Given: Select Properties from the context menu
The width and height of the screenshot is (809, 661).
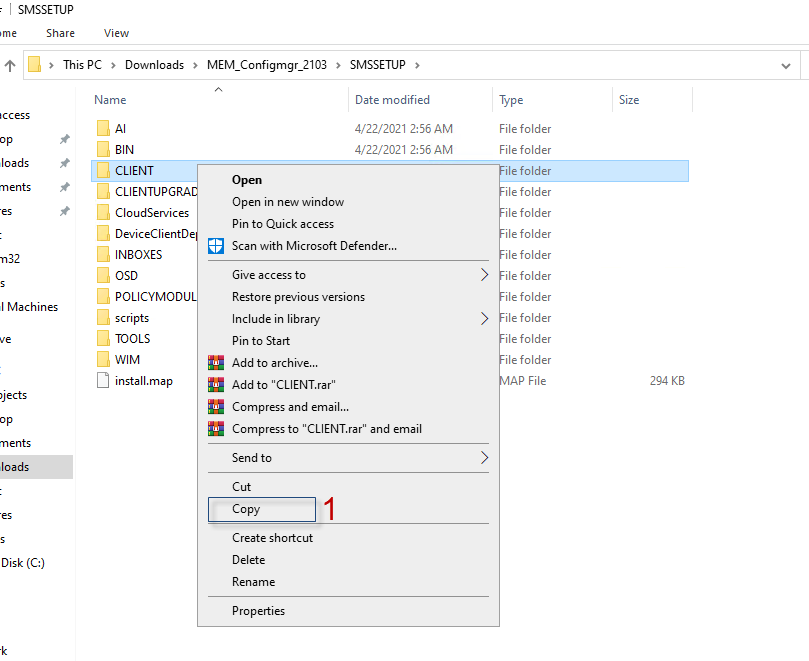Looking at the screenshot, I should [x=258, y=610].
